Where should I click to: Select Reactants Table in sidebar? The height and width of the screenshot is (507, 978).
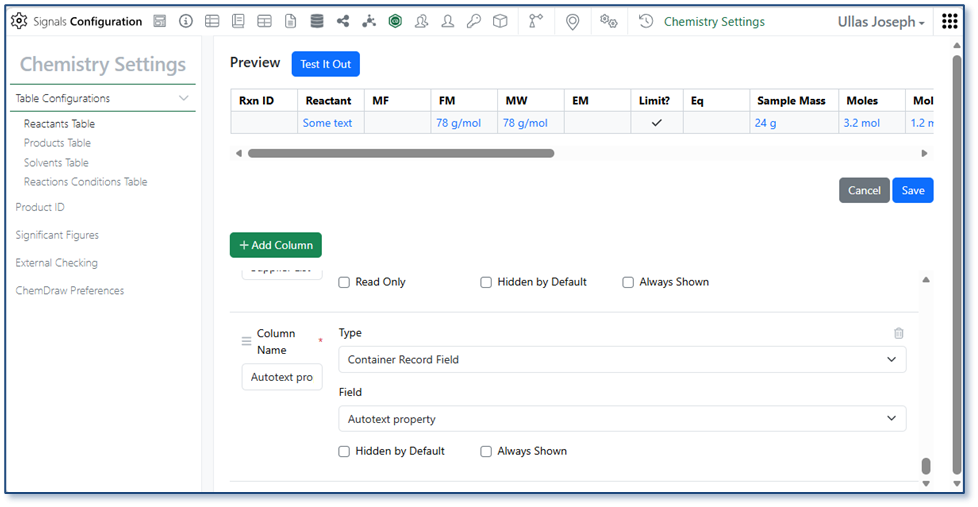tap(59, 123)
